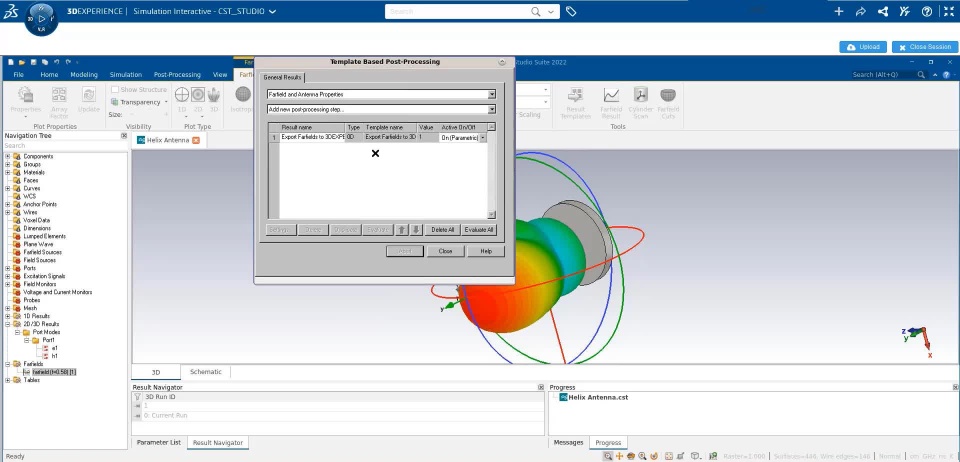The height and width of the screenshot is (462, 960).
Task: Open the Farfield Result tool
Action: [x=611, y=102]
